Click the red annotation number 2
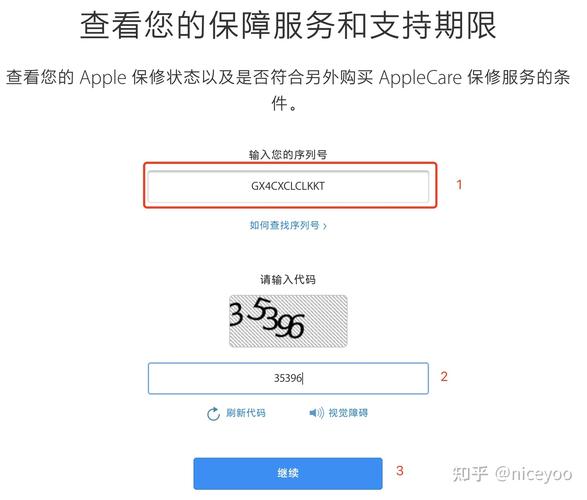The width and height of the screenshot is (587, 500). click(444, 376)
